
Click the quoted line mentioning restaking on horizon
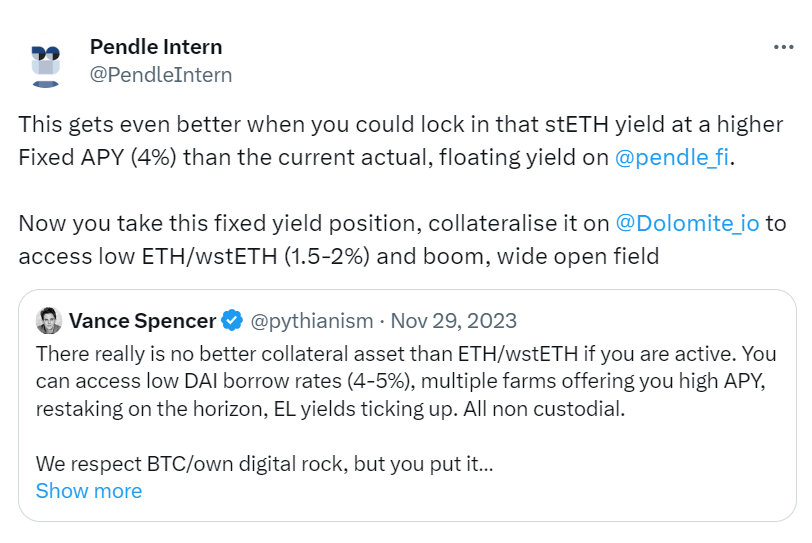click(330, 409)
